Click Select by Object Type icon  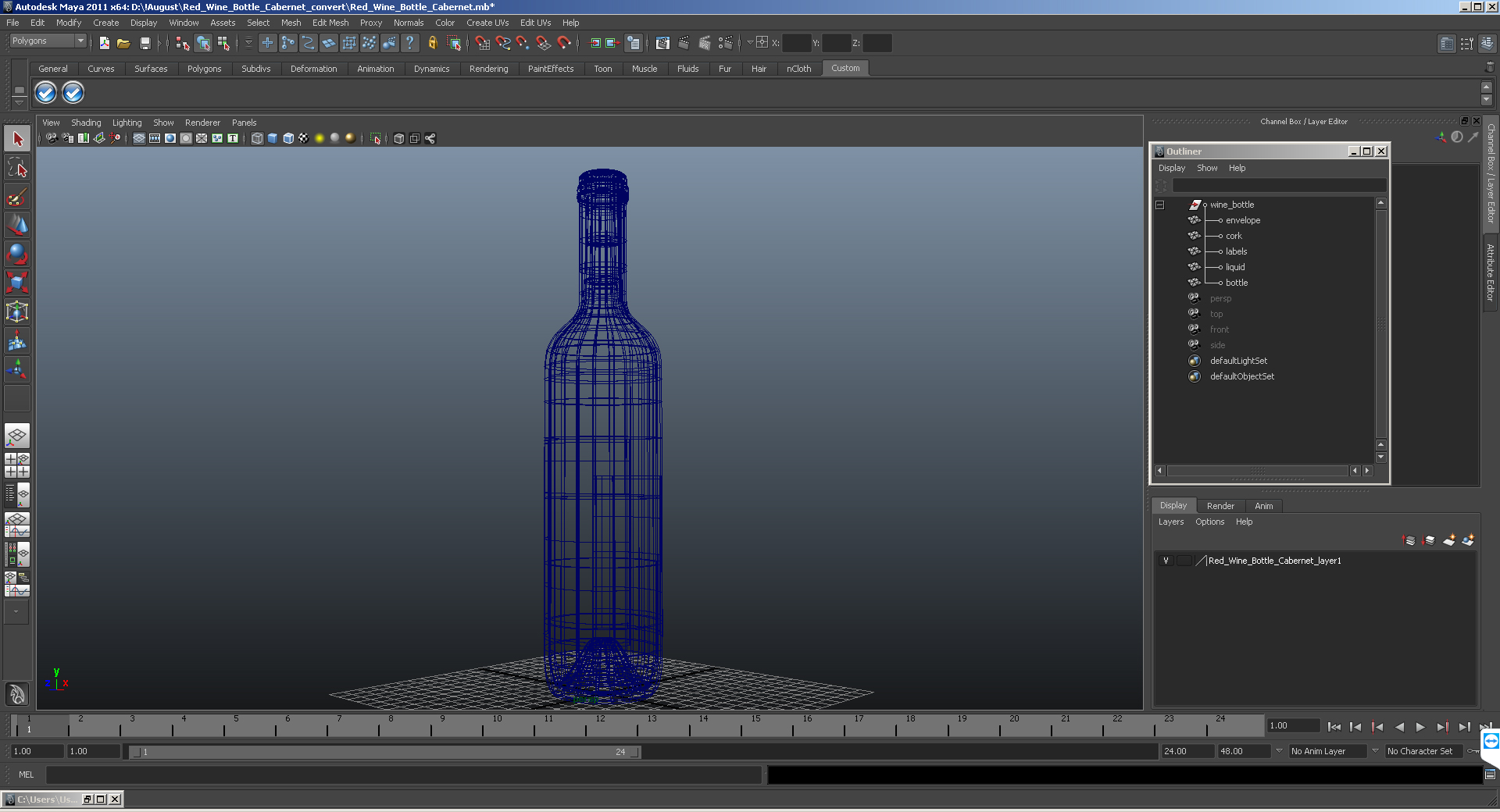point(203,43)
